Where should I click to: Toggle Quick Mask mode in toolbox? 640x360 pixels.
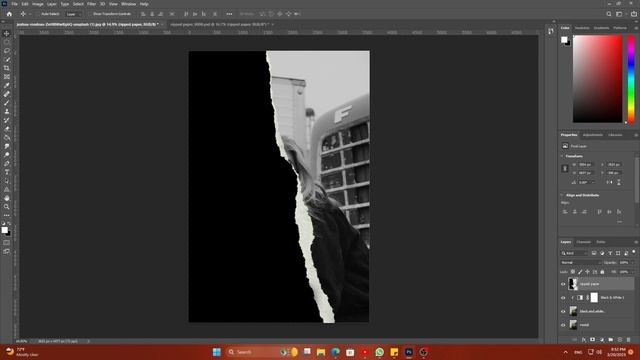point(7,242)
